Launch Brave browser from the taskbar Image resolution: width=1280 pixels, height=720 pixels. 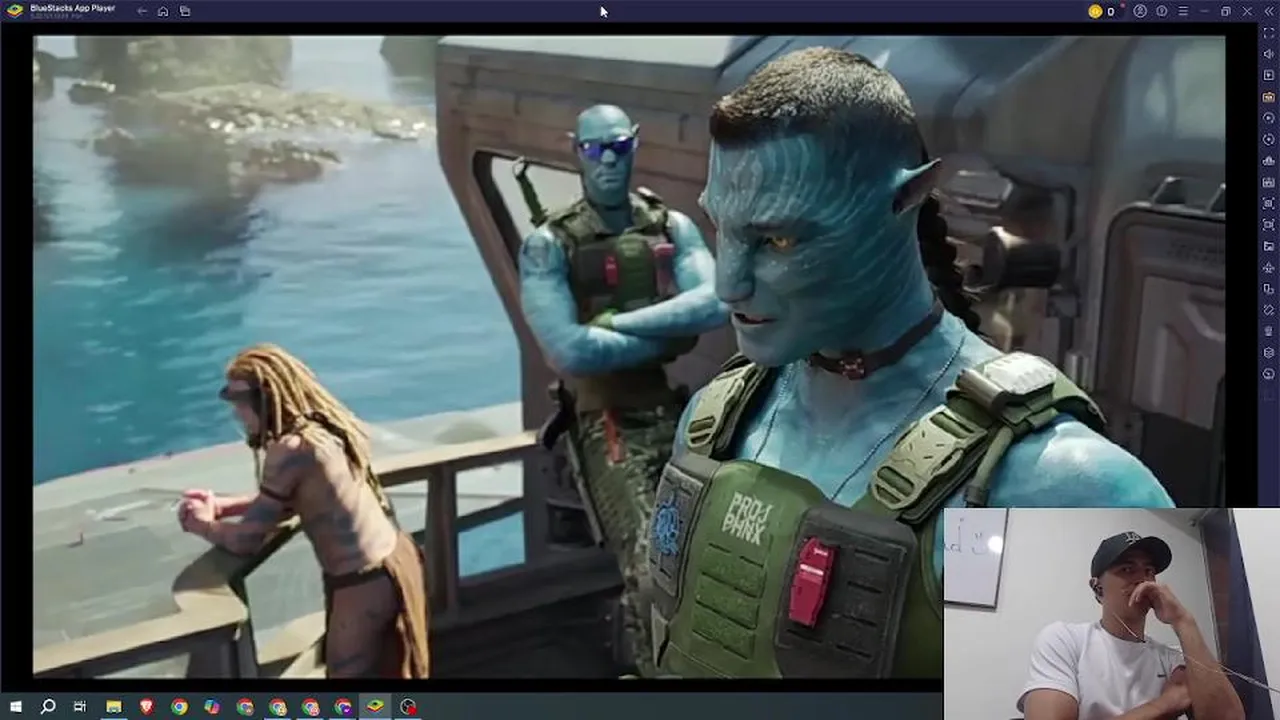pyautogui.click(x=147, y=707)
